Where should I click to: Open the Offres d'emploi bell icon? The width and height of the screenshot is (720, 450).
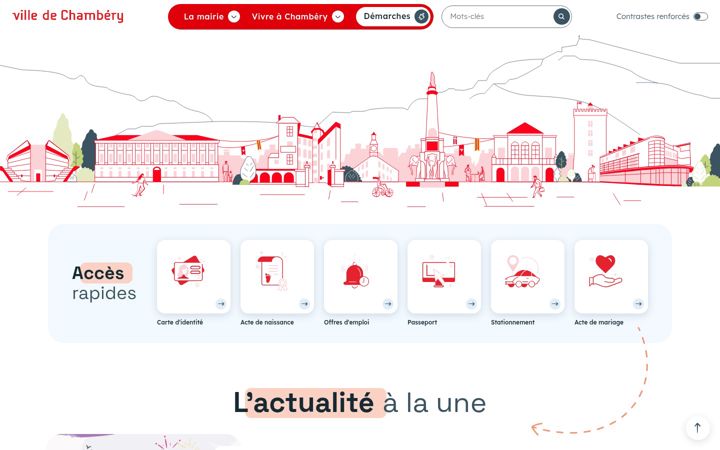coord(355,275)
